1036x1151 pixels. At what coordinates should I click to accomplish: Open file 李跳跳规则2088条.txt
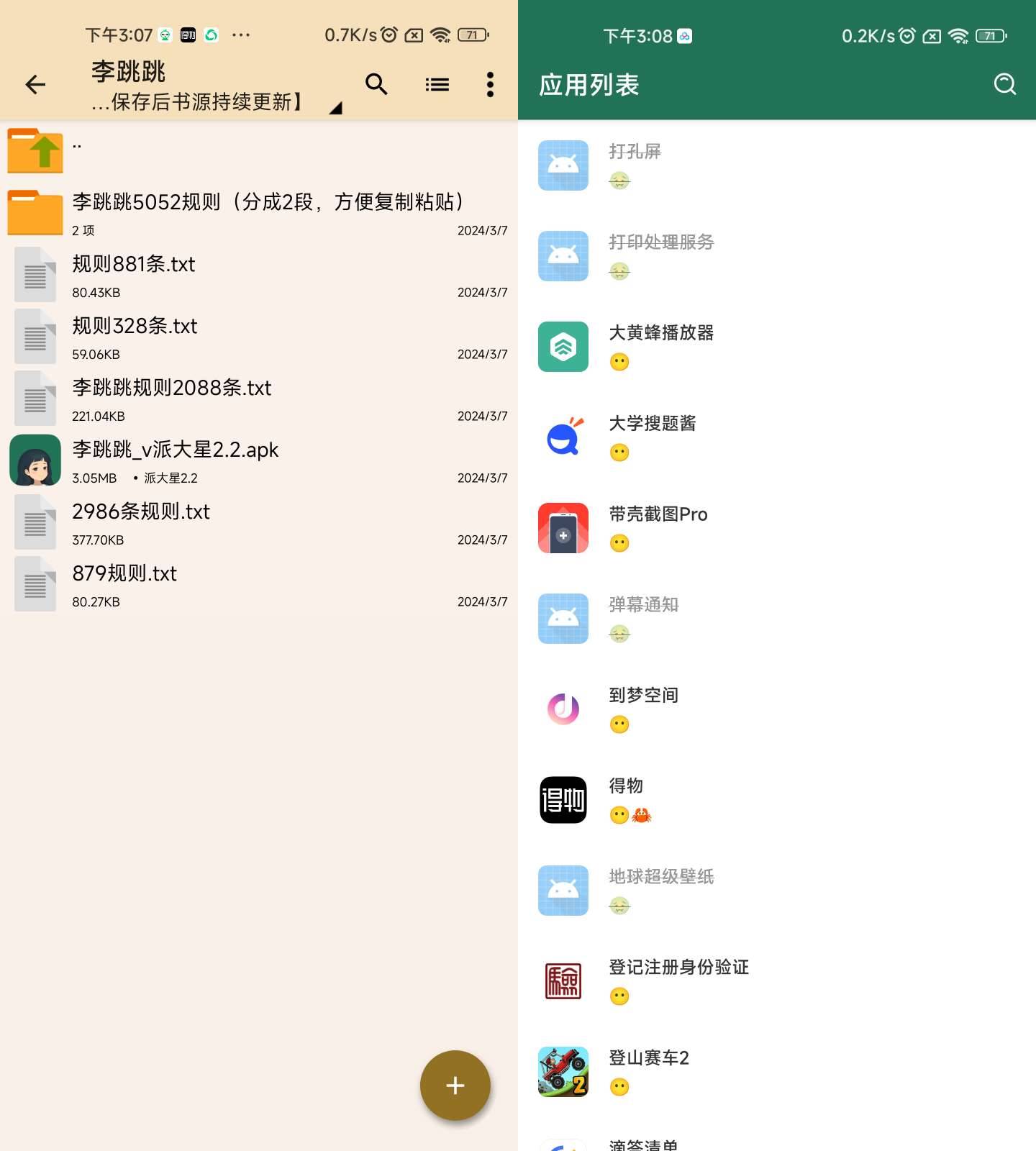coord(172,388)
